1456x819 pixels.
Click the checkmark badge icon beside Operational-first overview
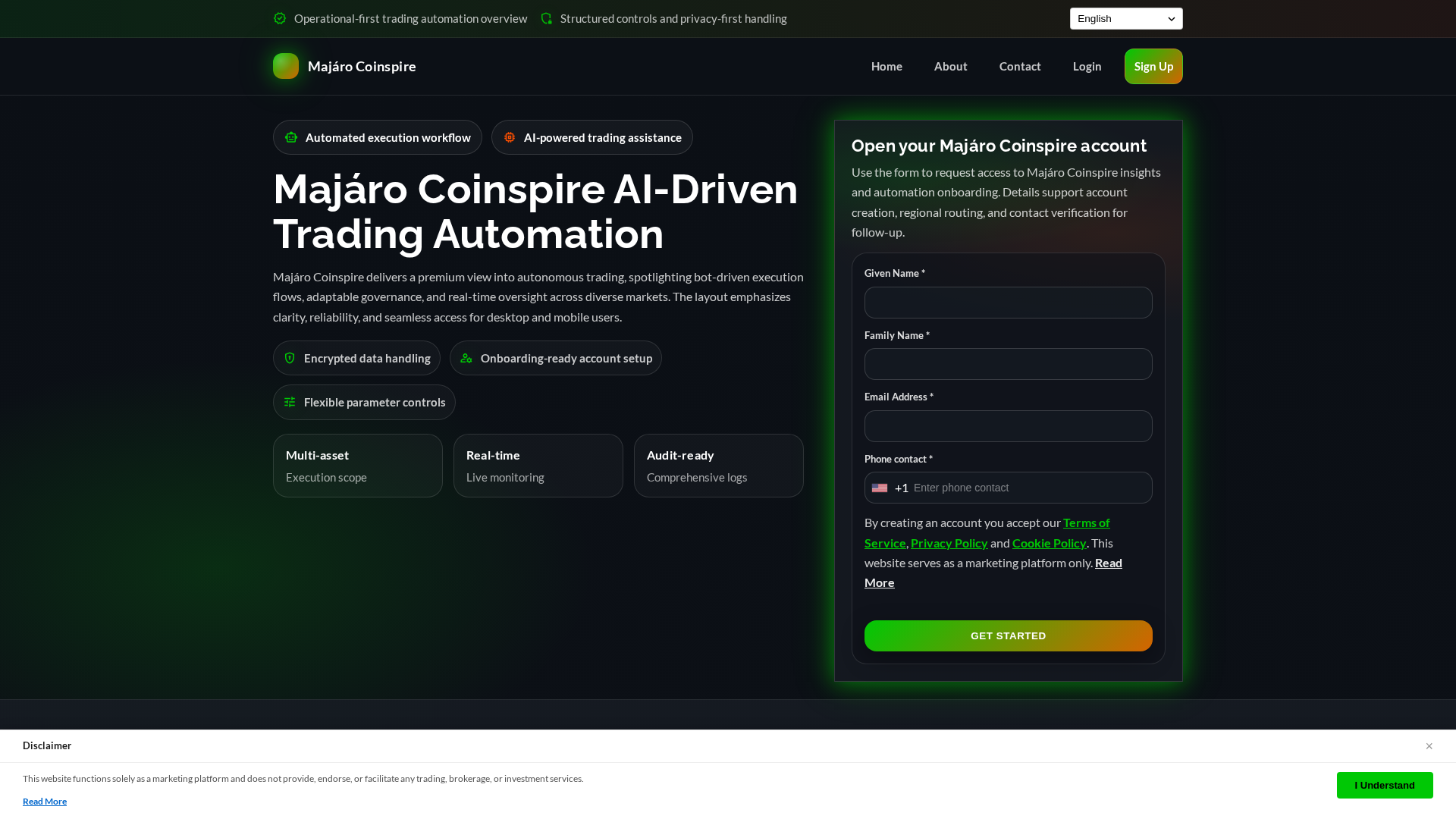(x=280, y=18)
